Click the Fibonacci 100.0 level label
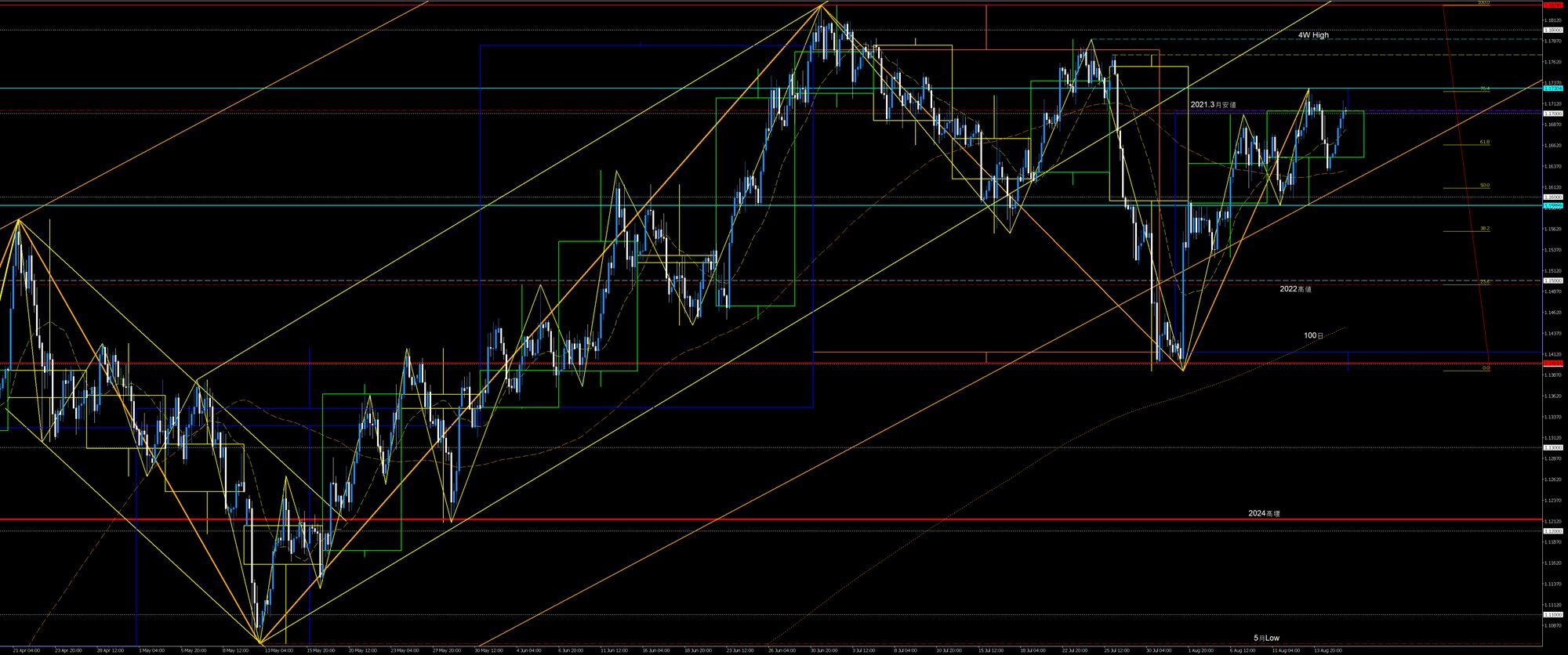The width and height of the screenshot is (1568, 655). pyautogui.click(x=1483, y=2)
